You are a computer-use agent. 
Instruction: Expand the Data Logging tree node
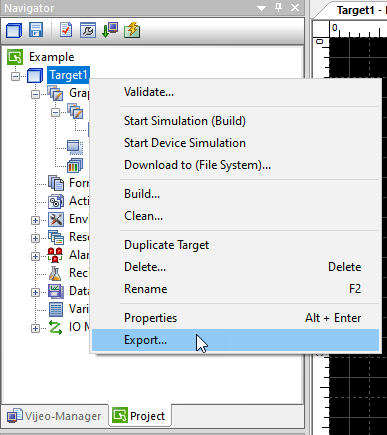coord(35,292)
